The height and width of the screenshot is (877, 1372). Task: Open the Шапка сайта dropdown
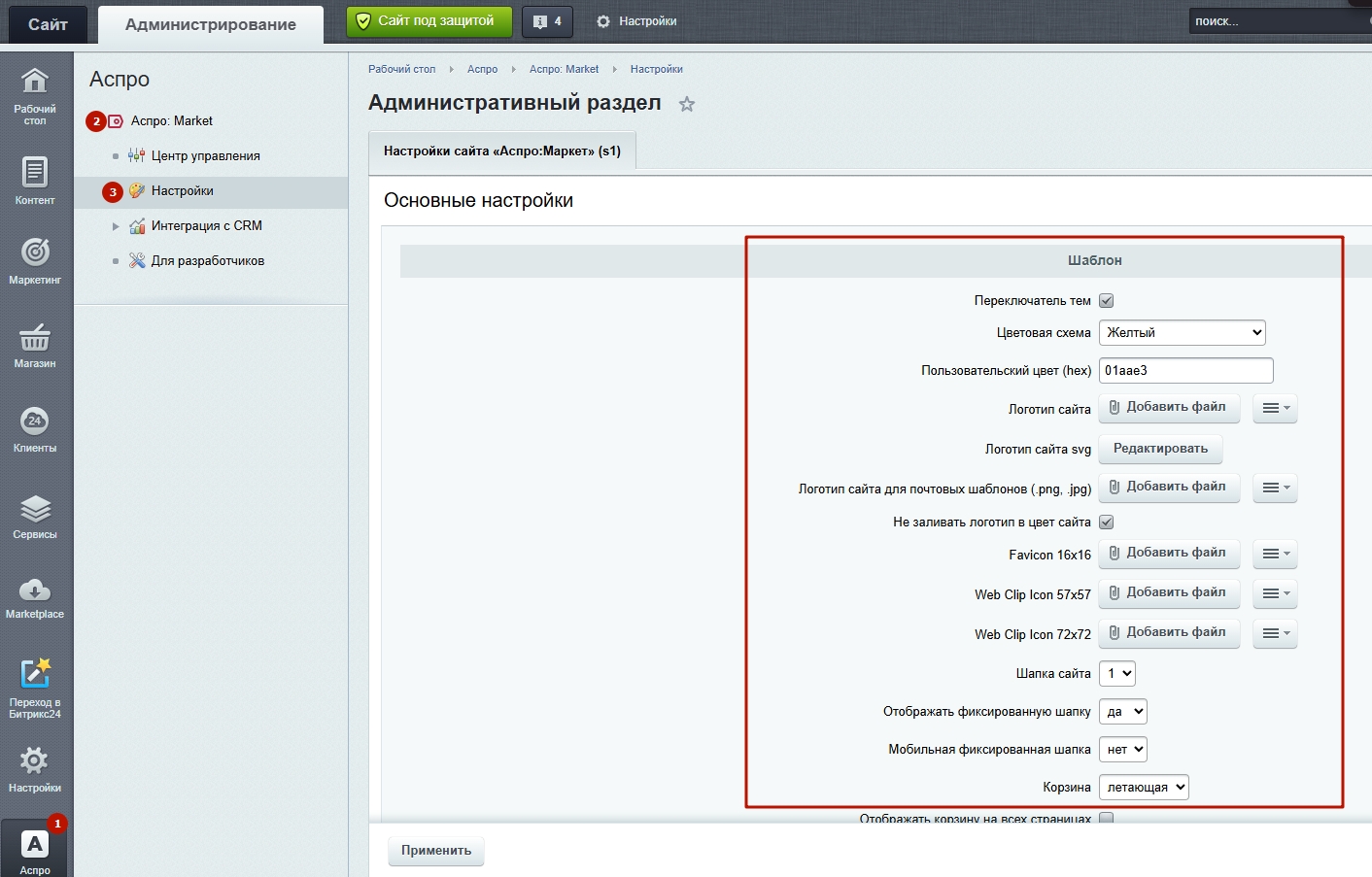(x=1116, y=673)
